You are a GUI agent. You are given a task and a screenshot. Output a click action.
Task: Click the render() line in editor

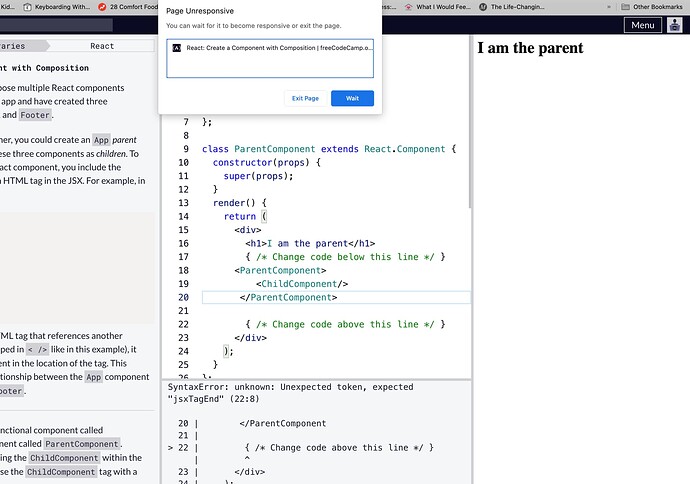239,203
